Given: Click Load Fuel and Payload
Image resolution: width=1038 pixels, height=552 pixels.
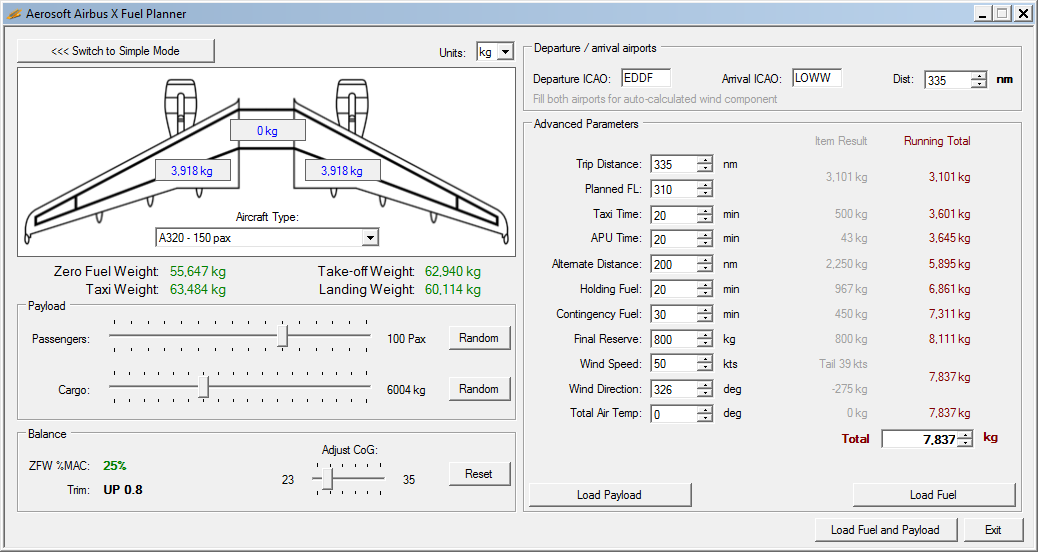Looking at the screenshot, I should [886, 529].
